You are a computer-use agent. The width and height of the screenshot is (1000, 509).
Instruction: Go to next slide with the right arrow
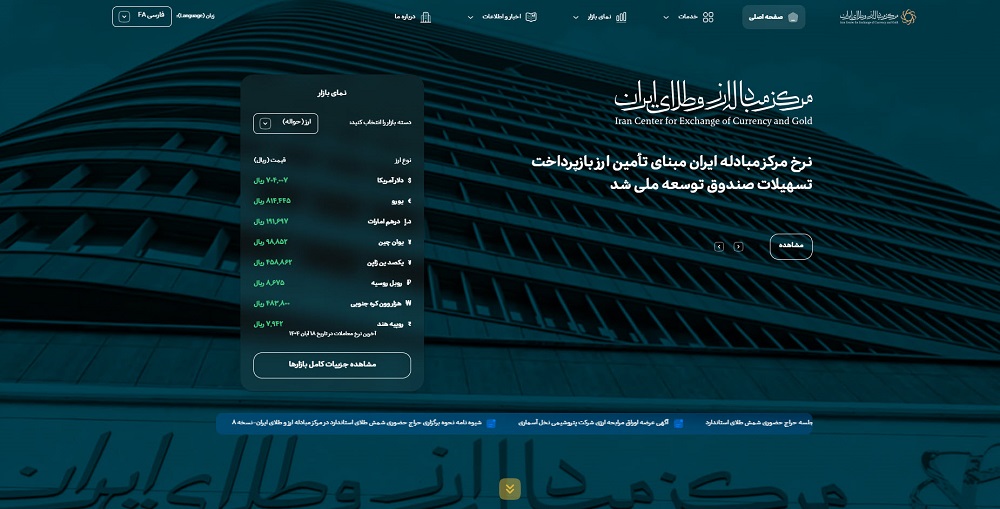pyautogui.click(x=739, y=247)
